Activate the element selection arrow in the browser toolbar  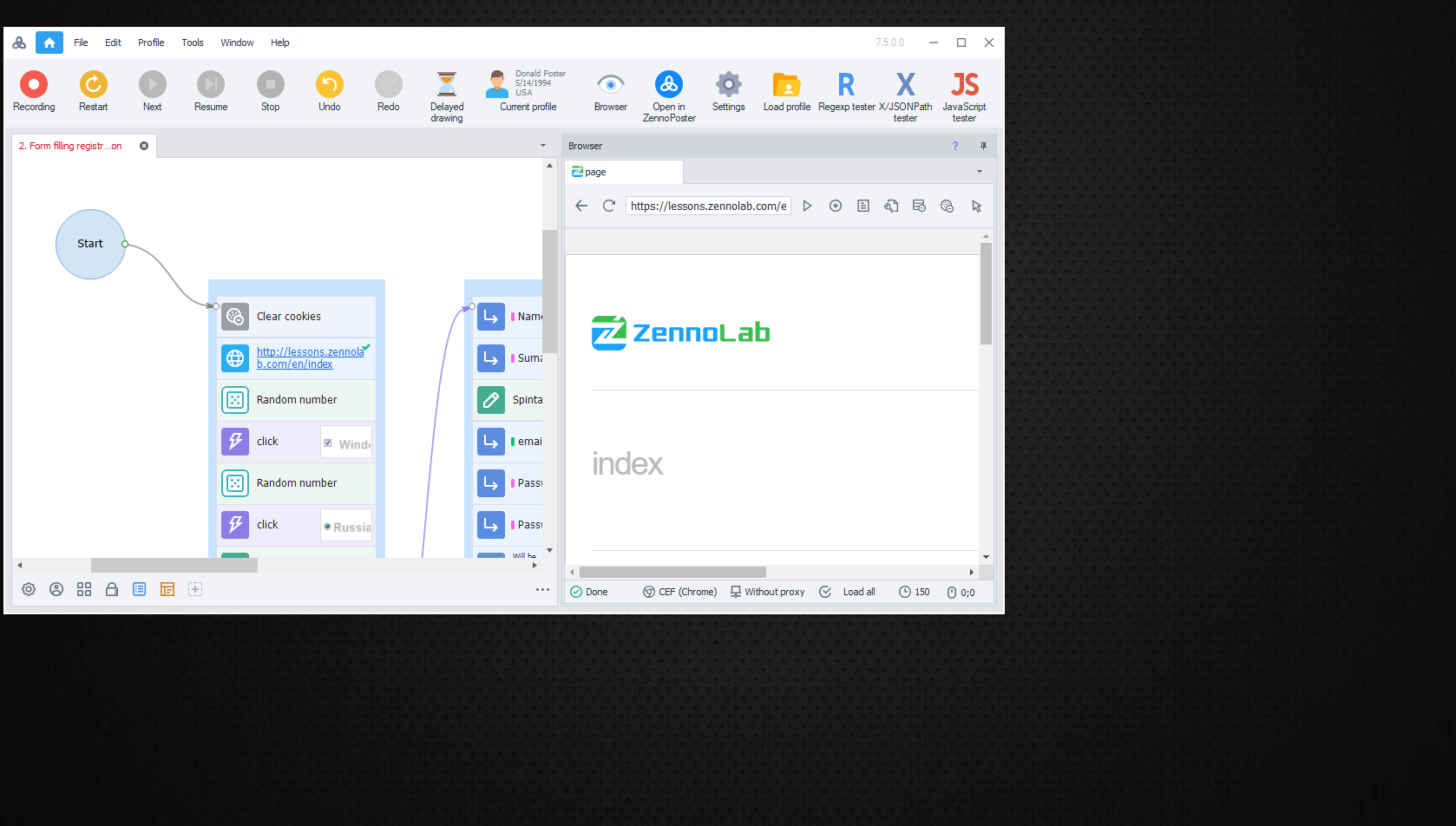point(976,206)
